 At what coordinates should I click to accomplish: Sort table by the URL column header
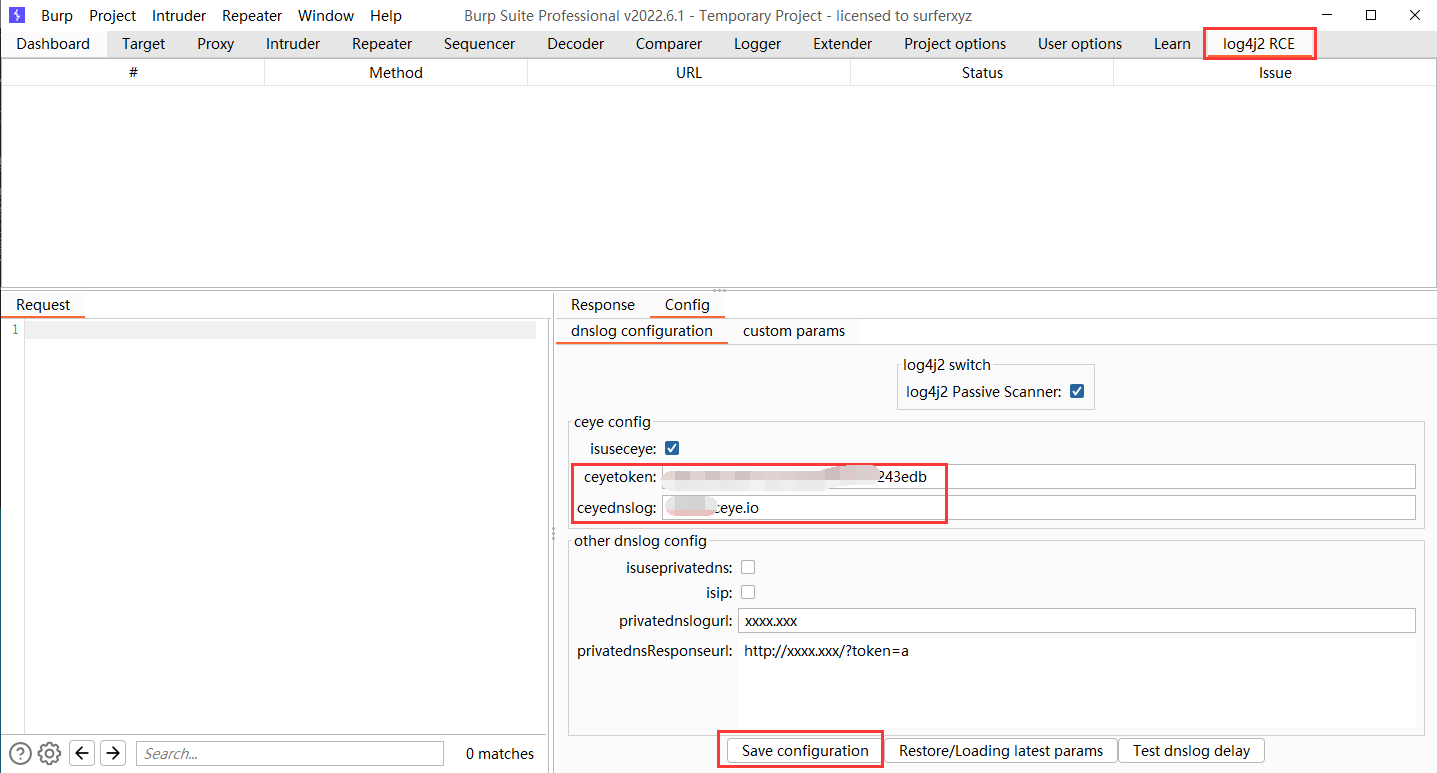tap(689, 73)
